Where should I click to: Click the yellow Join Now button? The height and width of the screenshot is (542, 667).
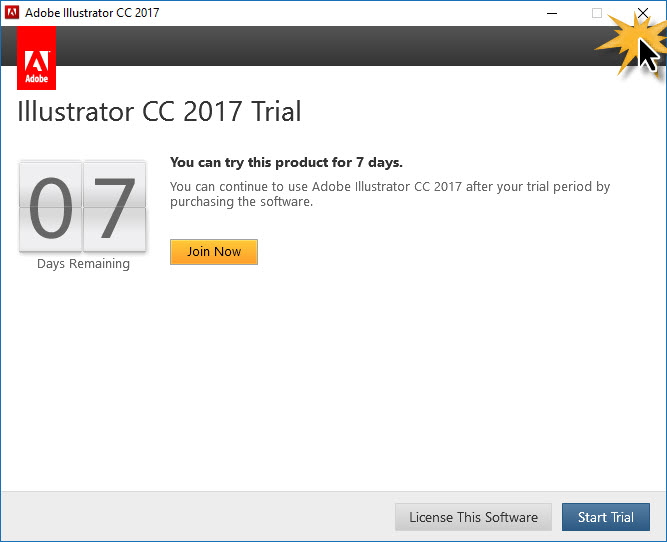pos(214,252)
